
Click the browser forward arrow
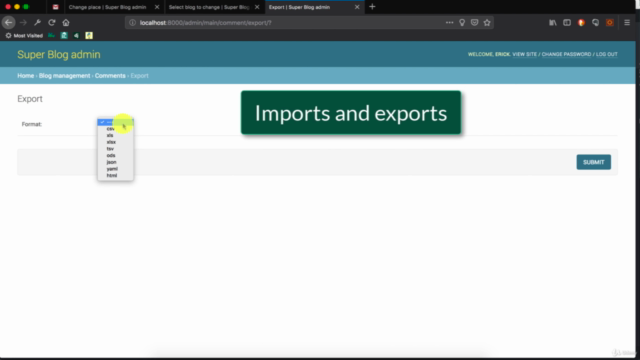(x=23, y=22)
